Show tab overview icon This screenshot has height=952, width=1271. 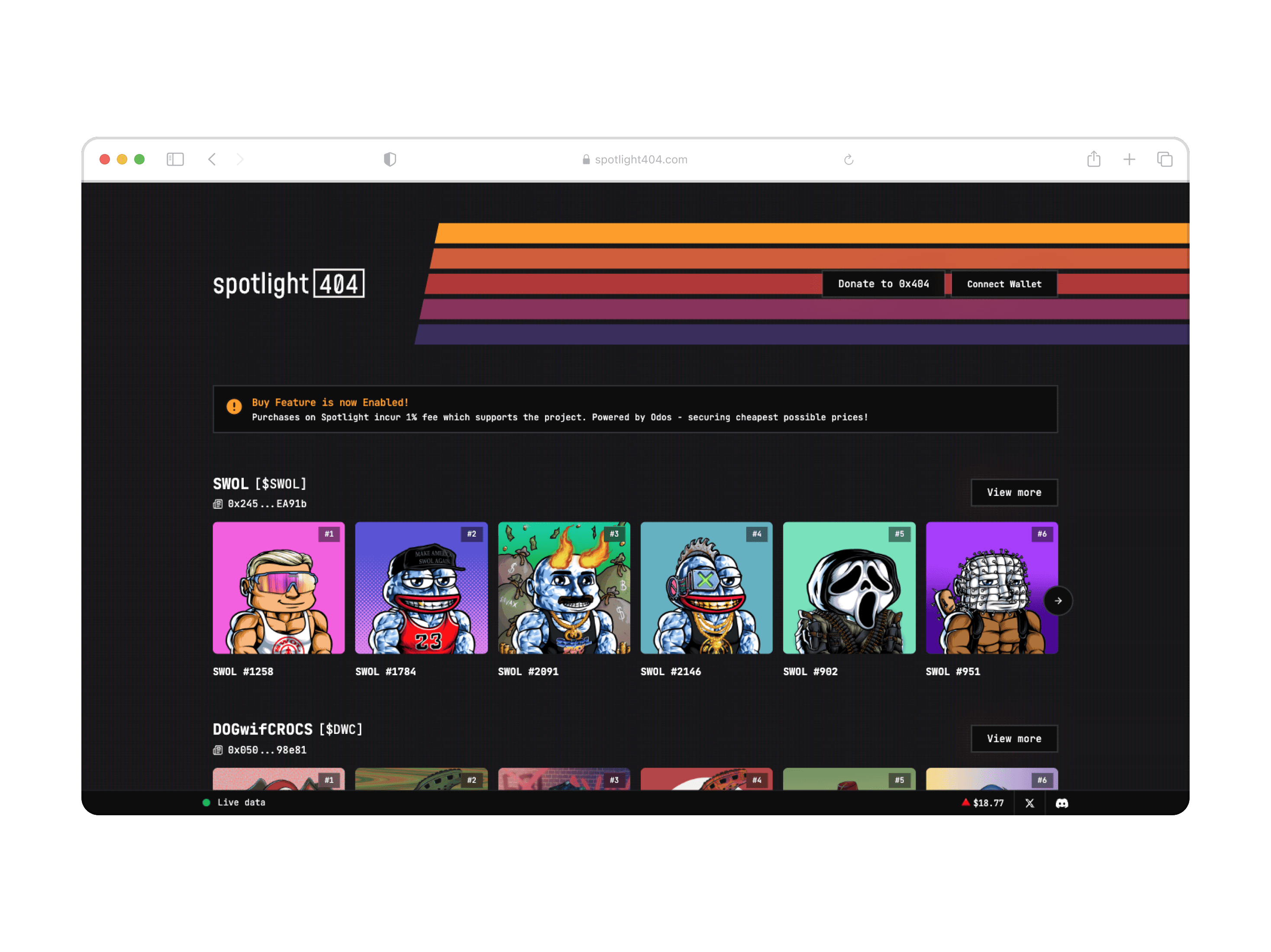[1164, 159]
